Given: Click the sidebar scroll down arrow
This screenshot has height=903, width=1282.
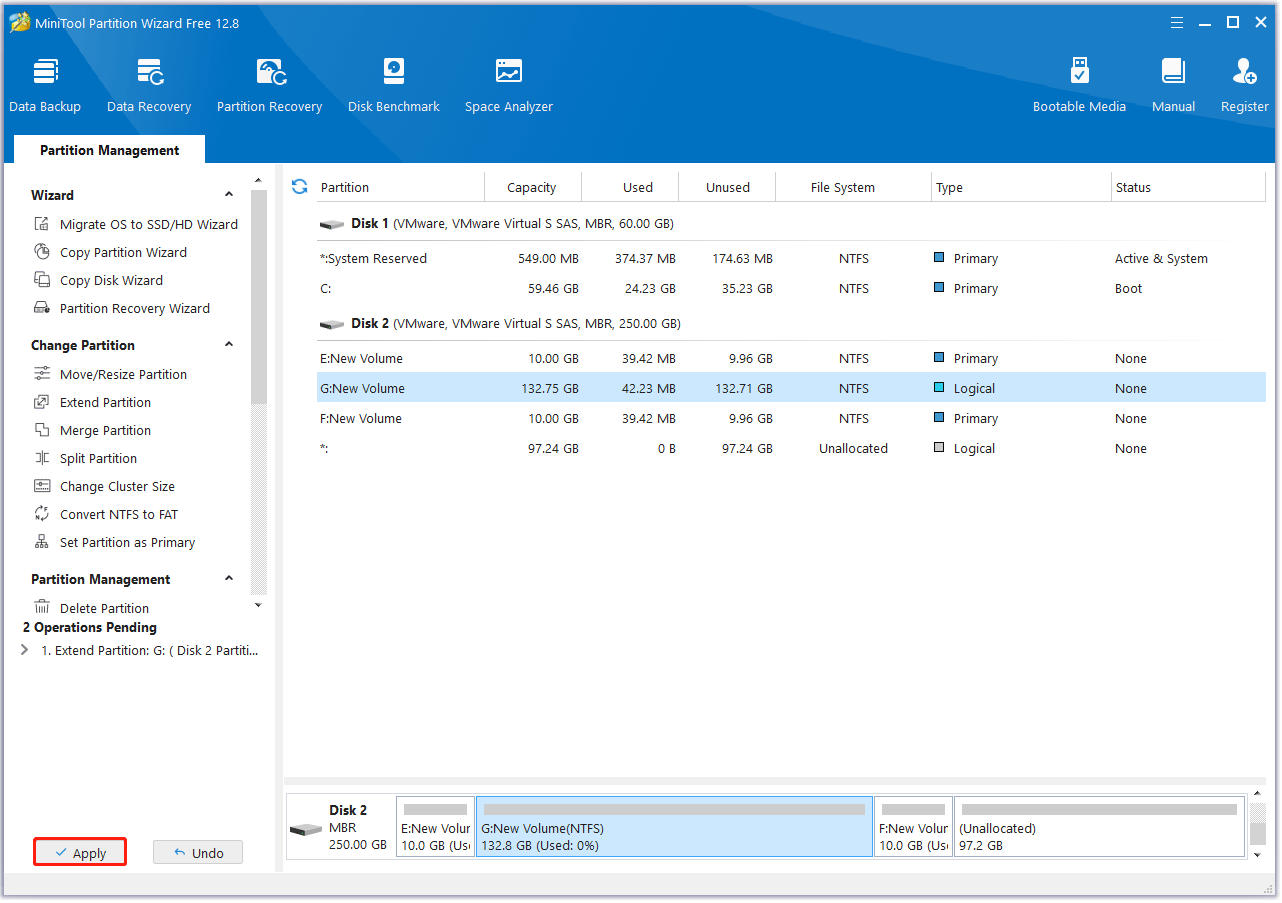Looking at the screenshot, I should coord(259,604).
